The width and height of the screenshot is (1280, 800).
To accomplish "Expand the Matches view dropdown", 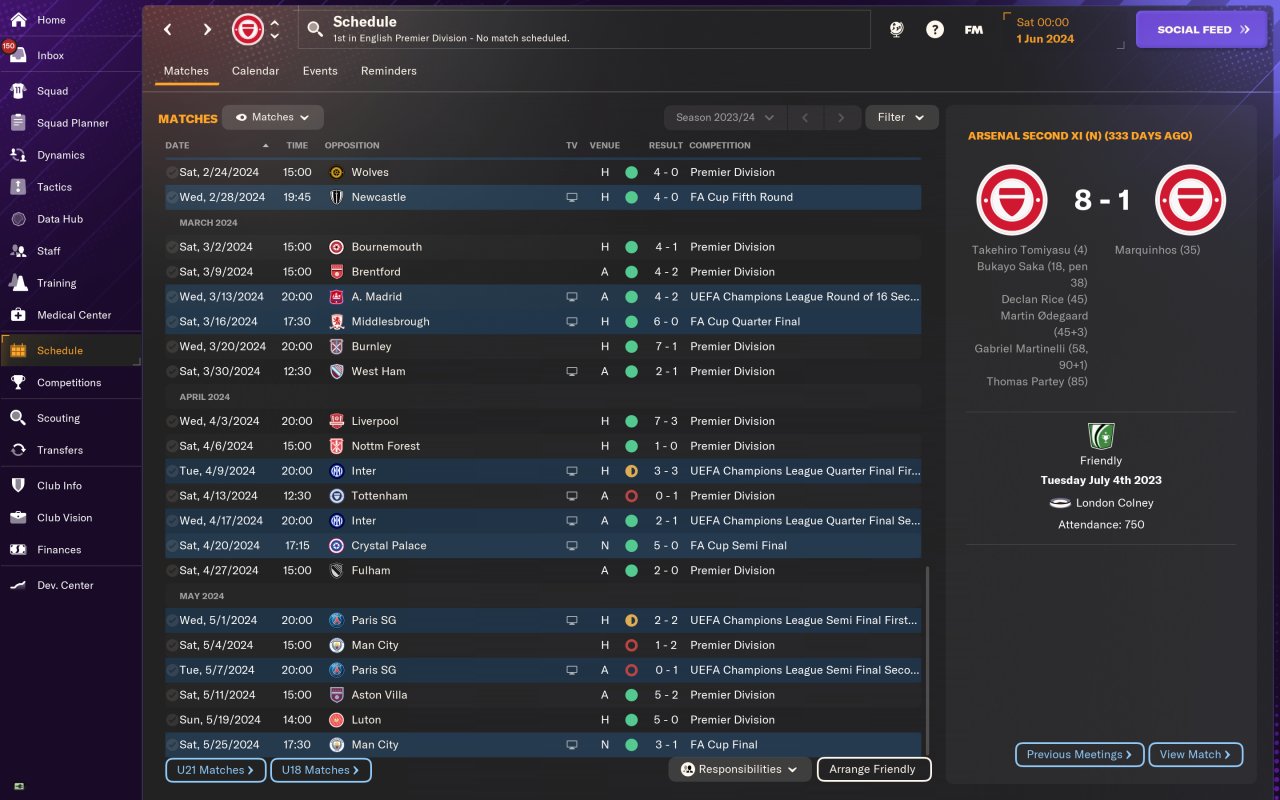I will tap(273, 118).
